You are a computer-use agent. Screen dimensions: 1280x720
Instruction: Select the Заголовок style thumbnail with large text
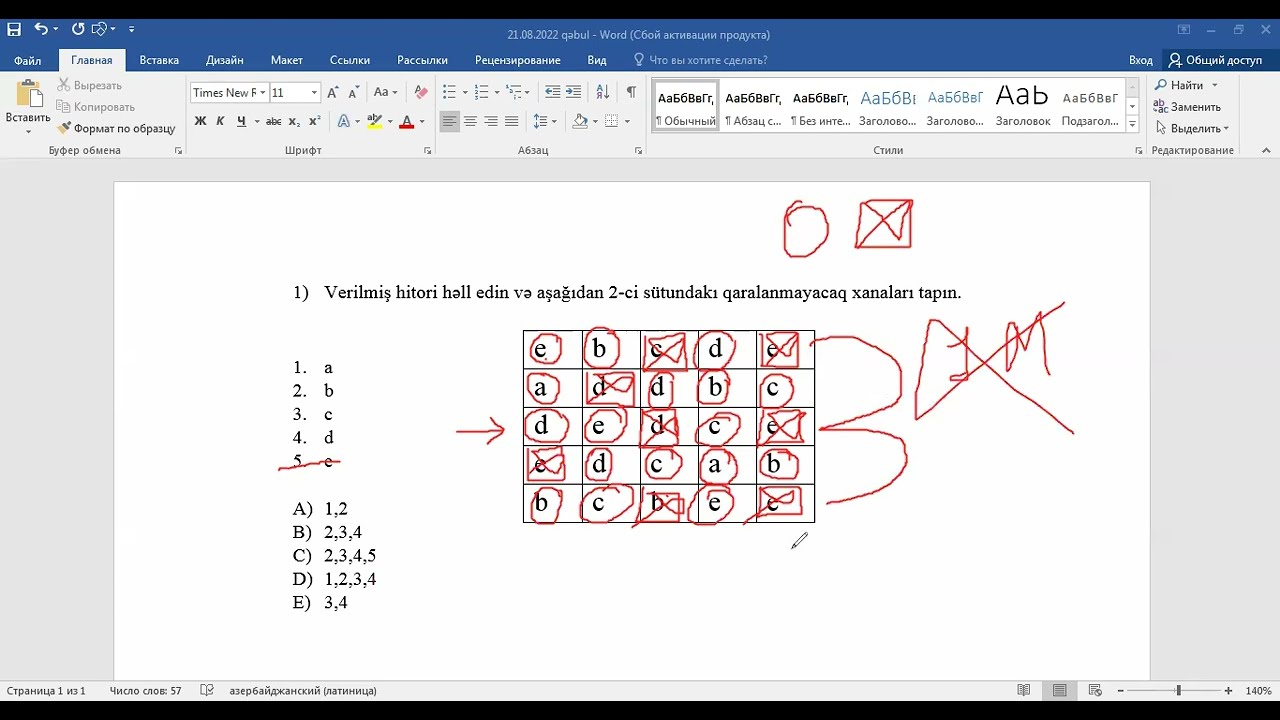(x=1022, y=106)
